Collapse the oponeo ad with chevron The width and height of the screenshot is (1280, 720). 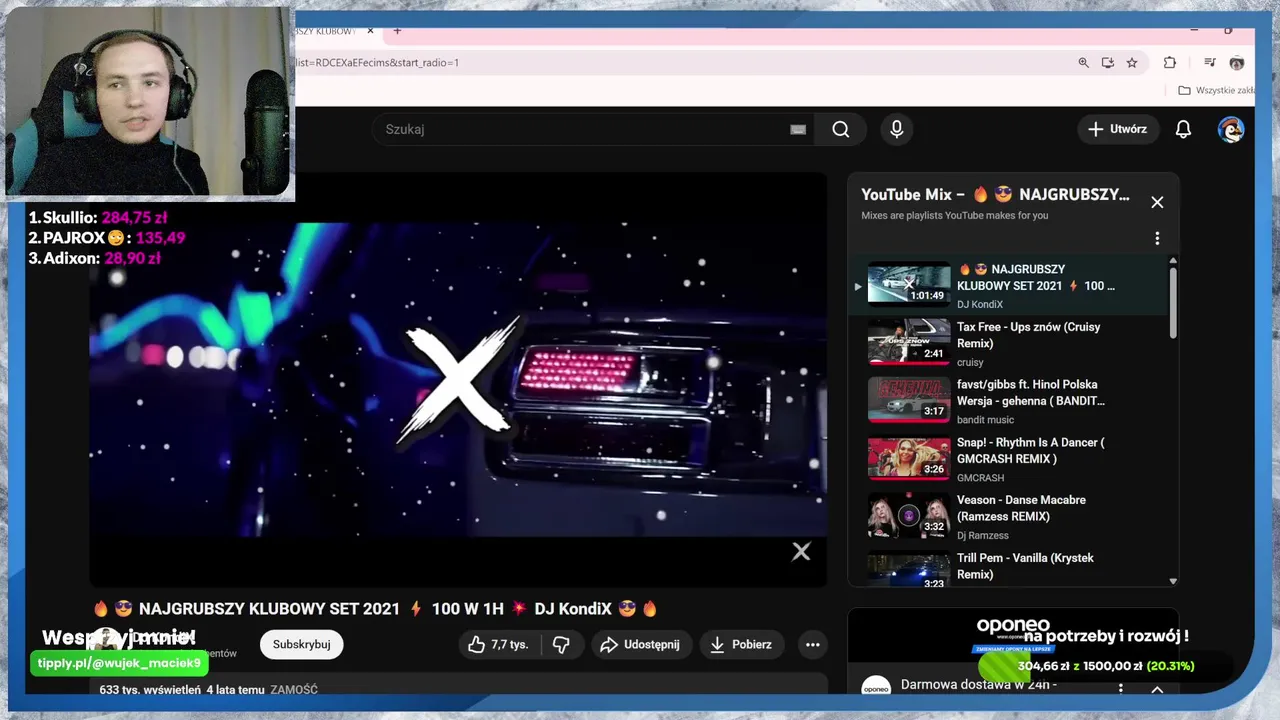pyautogui.click(x=1157, y=689)
